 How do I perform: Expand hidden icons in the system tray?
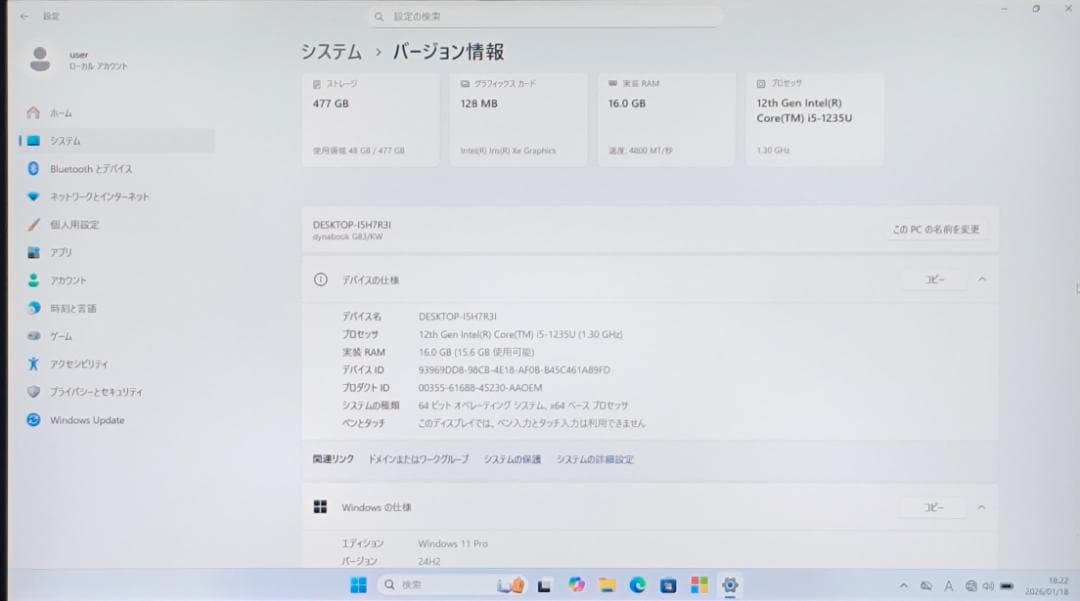(904, 585)
